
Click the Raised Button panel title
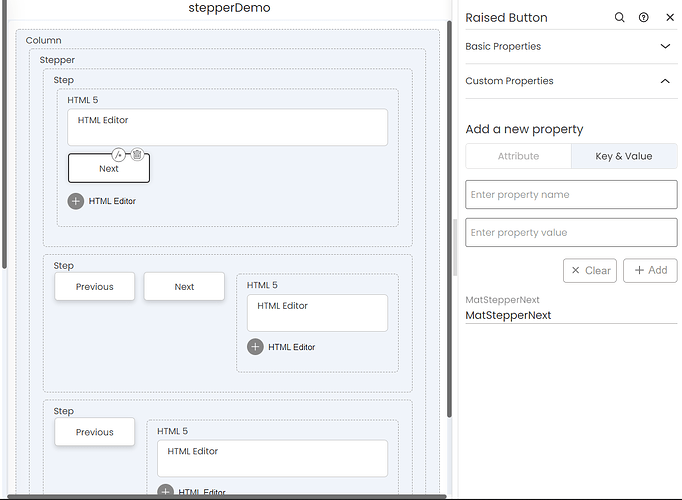point(506,17)
